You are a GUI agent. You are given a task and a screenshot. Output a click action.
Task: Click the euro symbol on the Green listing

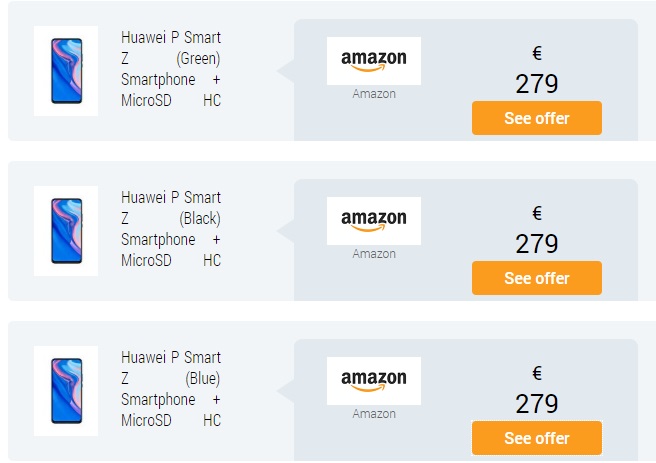pos(537,53)
